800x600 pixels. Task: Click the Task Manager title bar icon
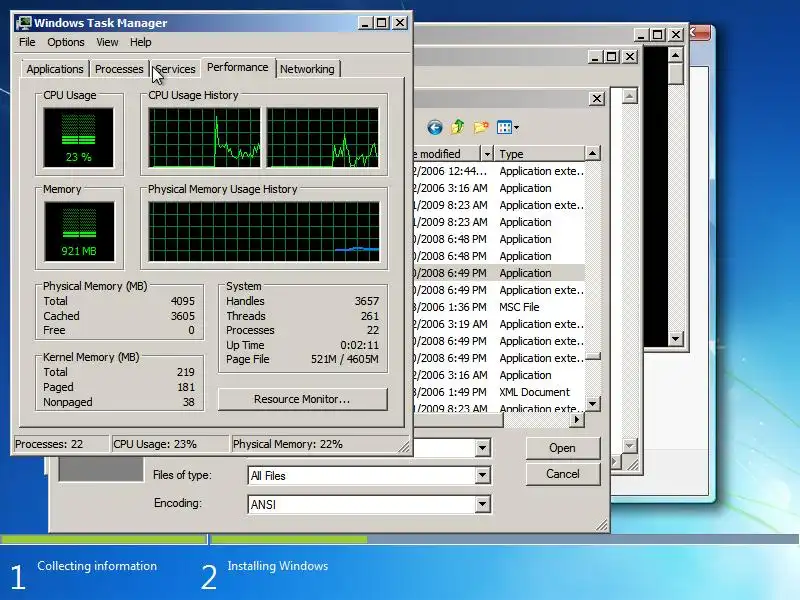coord(23,23)
